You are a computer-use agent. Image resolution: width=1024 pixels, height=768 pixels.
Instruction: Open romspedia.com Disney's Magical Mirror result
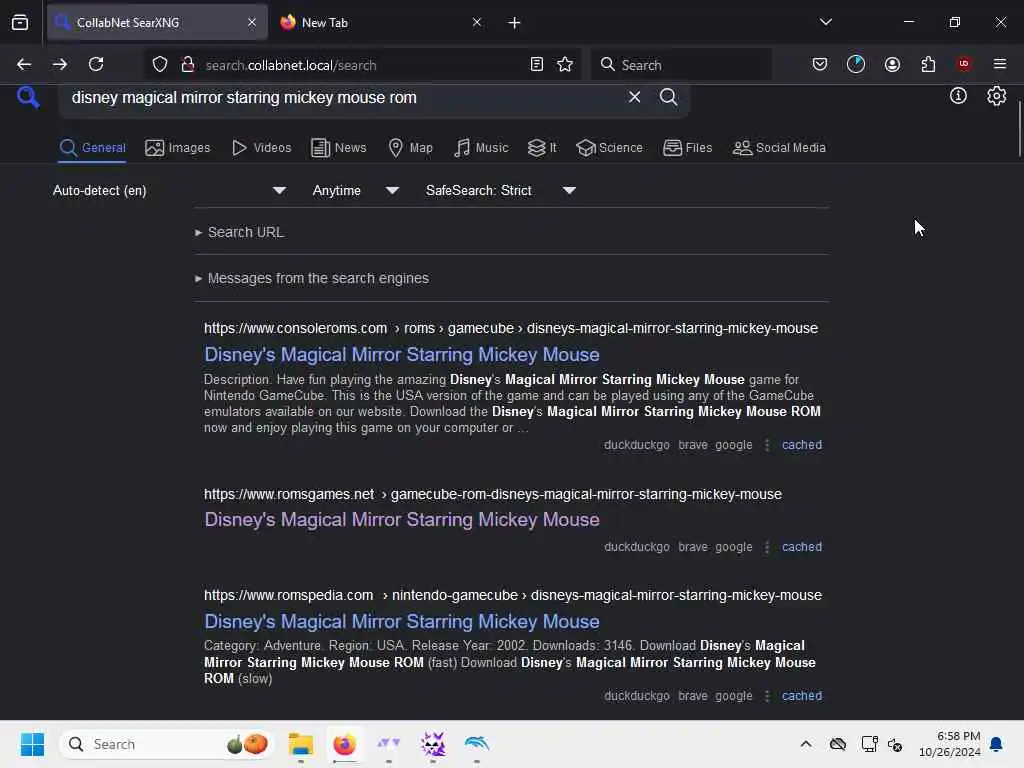(402, 622)
